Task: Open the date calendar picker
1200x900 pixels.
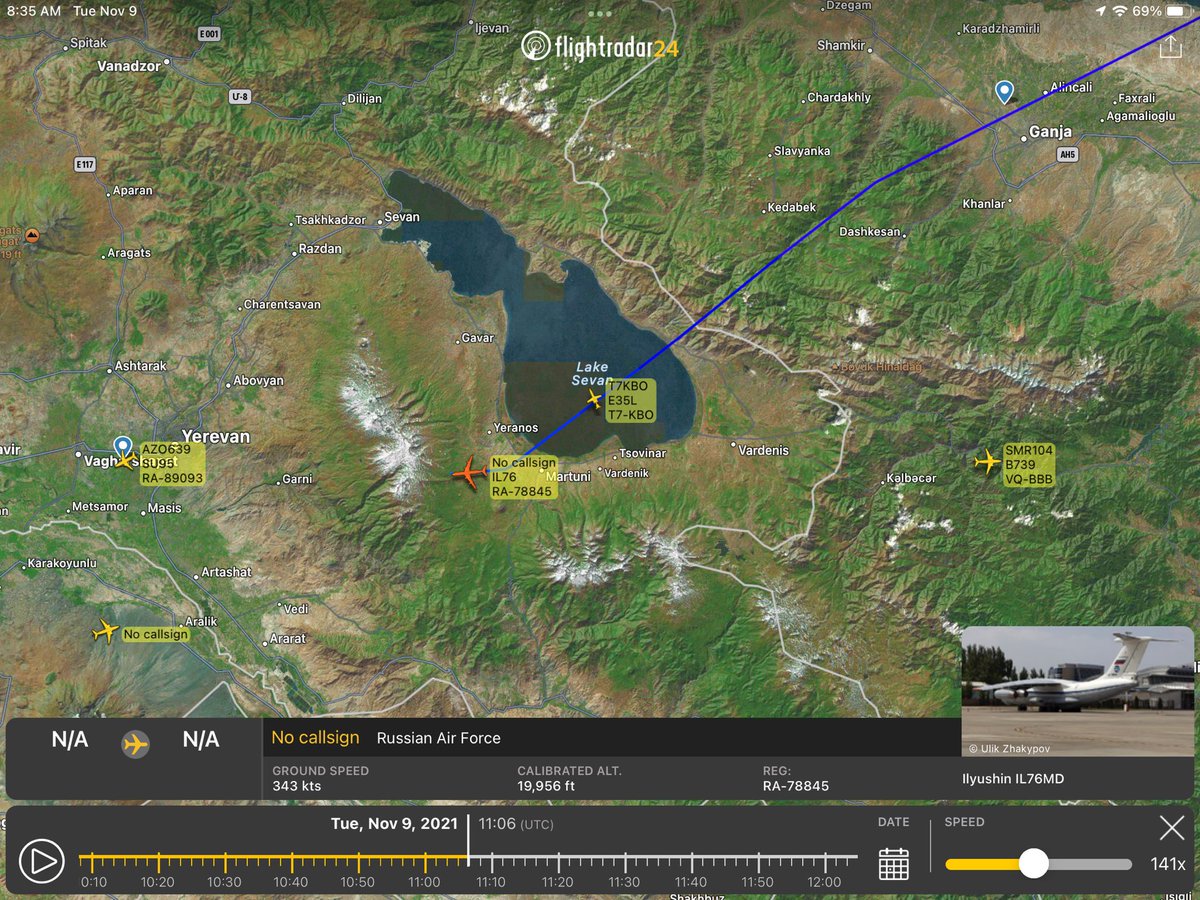Action: point(893,863)
